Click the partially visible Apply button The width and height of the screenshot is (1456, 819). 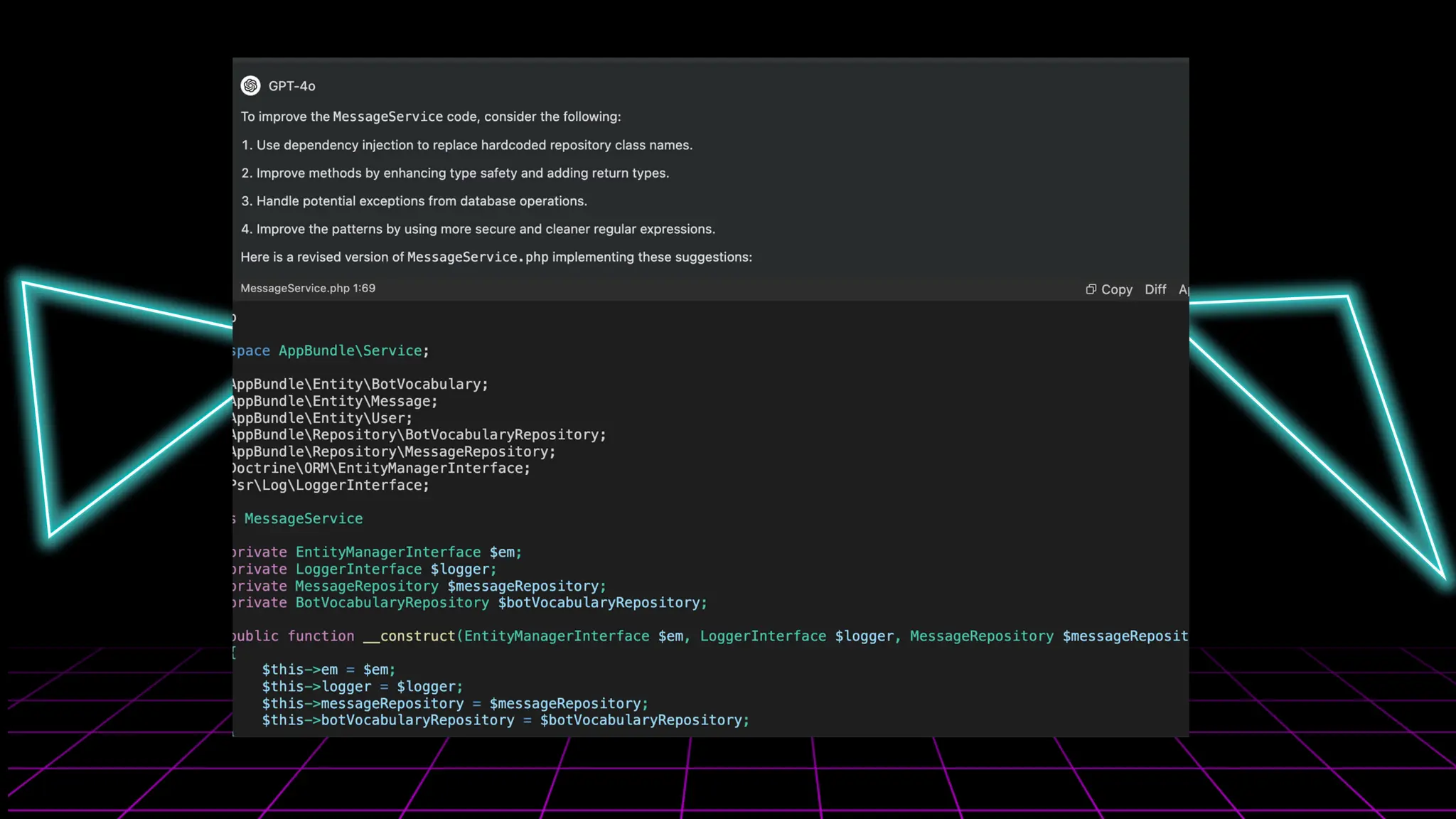tap(1184, 289)
